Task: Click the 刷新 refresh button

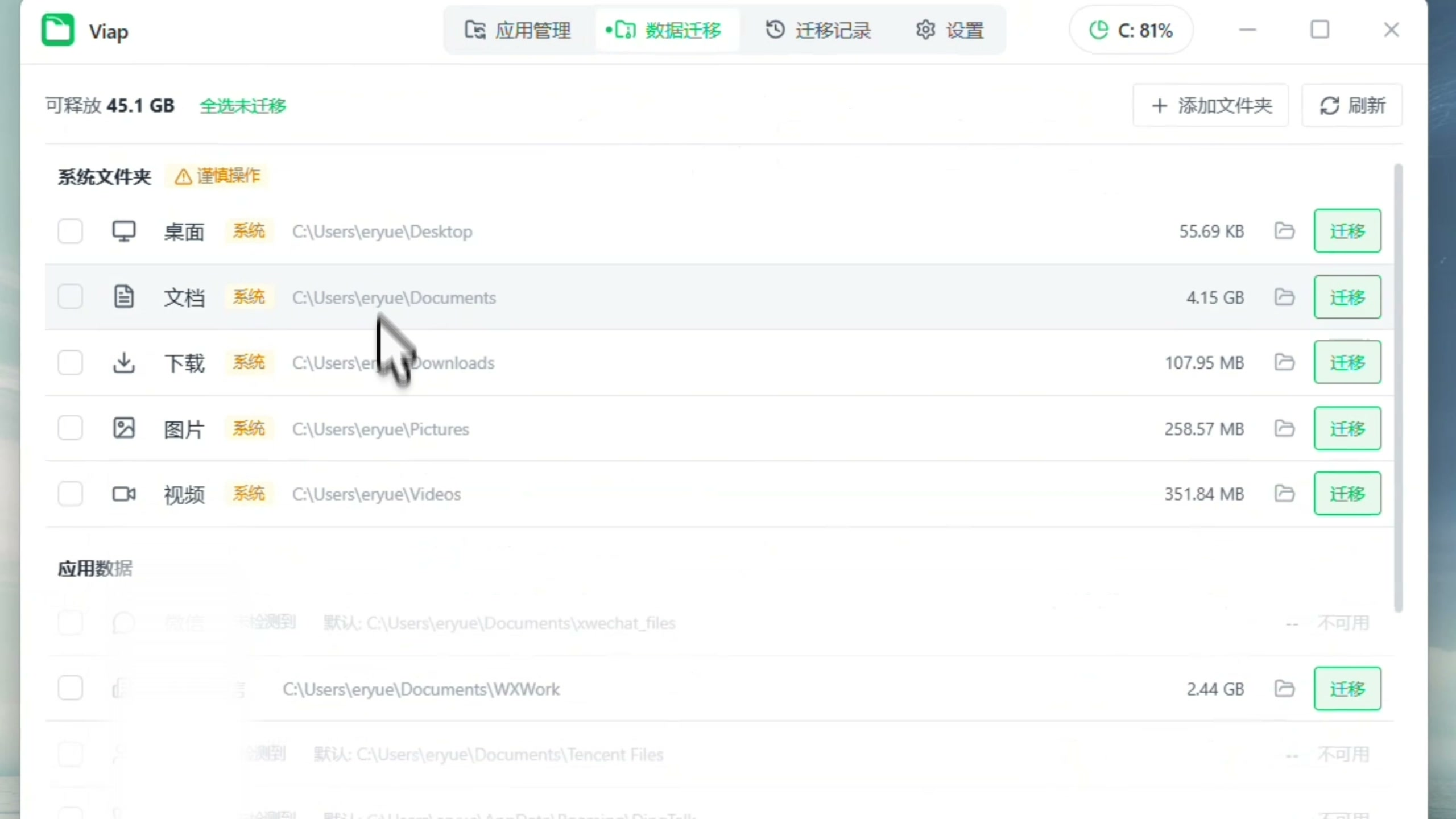Action: tap(1352, 105)
